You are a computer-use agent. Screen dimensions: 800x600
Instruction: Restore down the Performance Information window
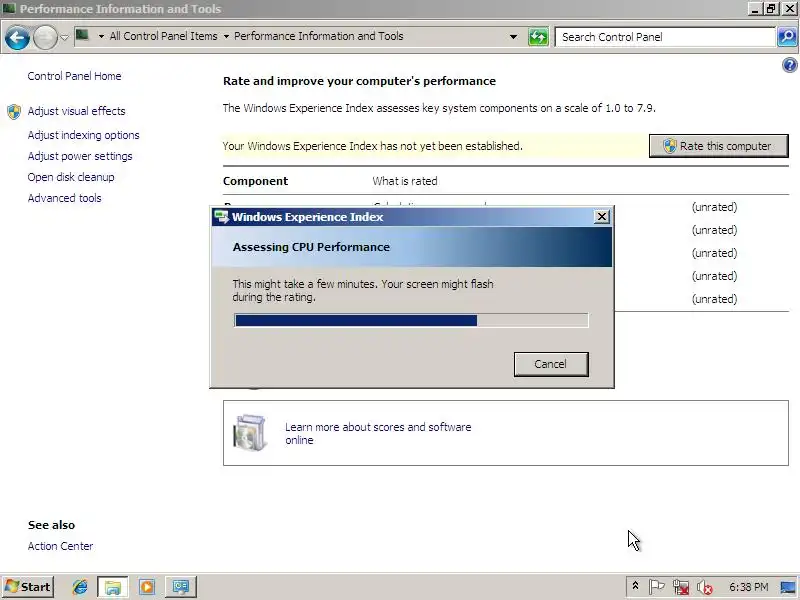[x=771, y=9]
